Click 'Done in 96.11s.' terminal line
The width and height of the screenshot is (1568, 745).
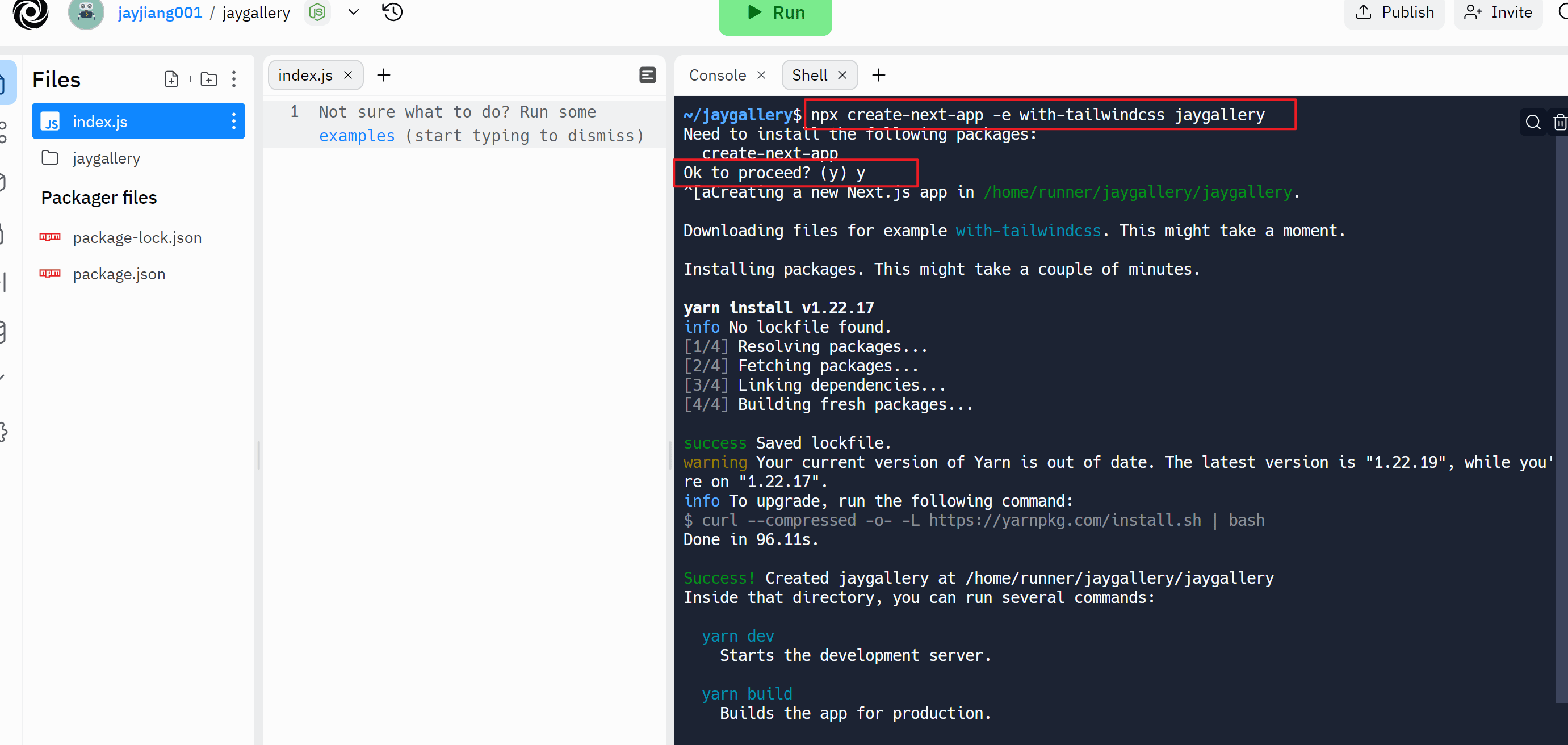pyautogui.click(x=751, y=540)
